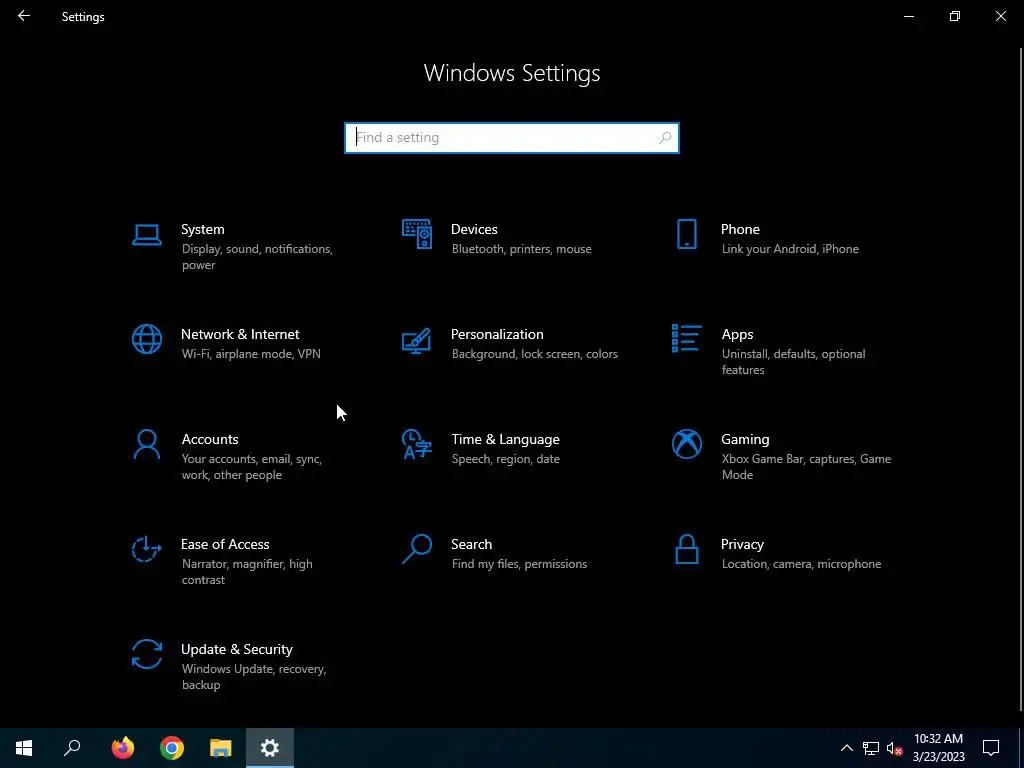The width and height of the screenshot is (1024, 768).
Task: Open the Privacy padlock icon
Action: (686, 549)
